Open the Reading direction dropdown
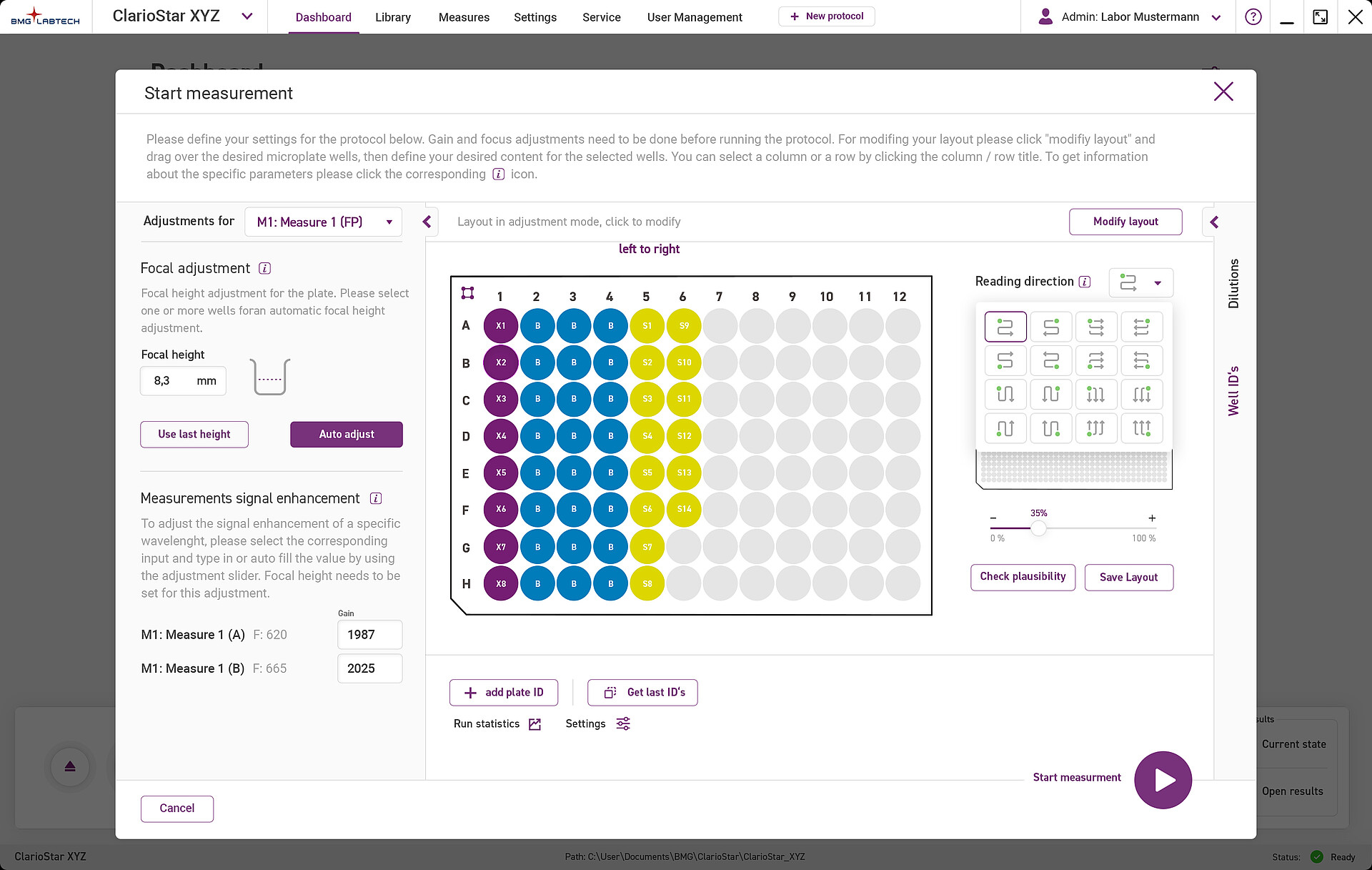This screenshot has width=1372, height=870. click(1141, 282)
